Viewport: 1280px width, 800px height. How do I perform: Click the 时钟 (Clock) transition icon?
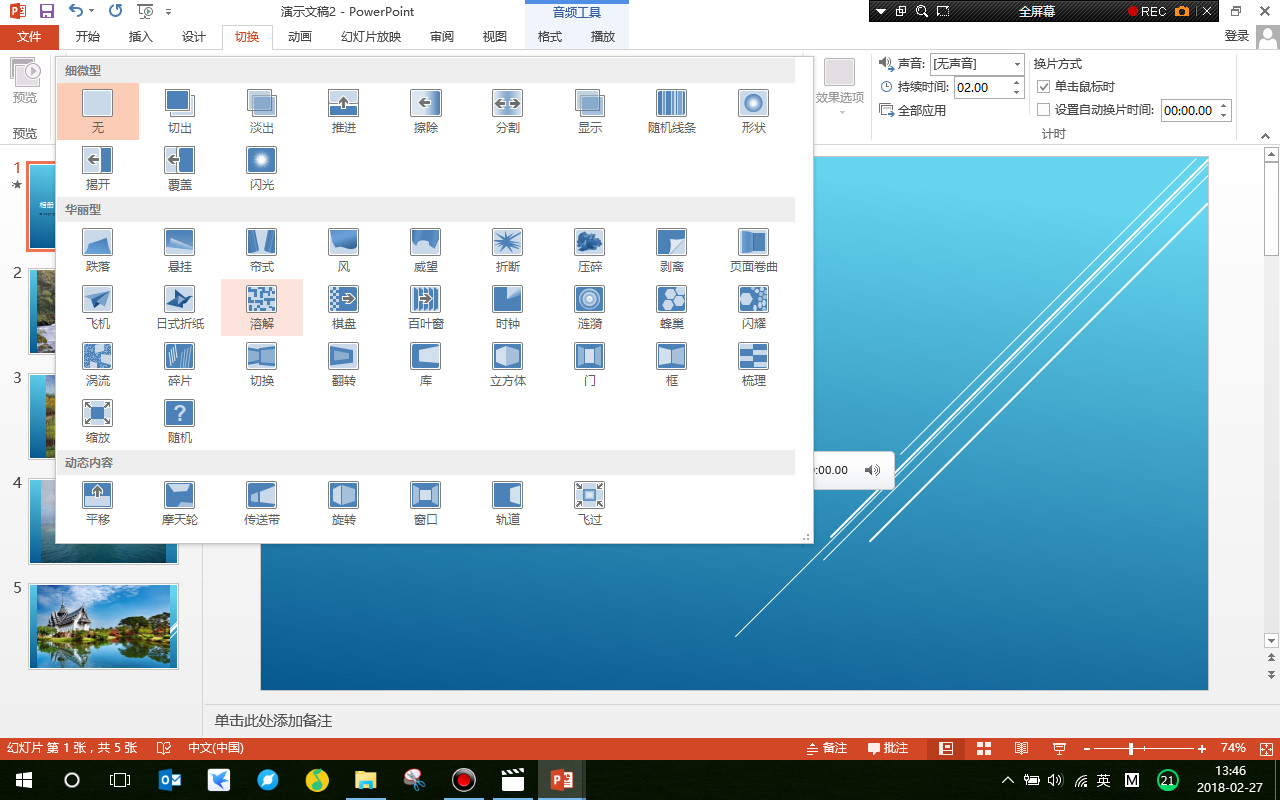point(508,307)
